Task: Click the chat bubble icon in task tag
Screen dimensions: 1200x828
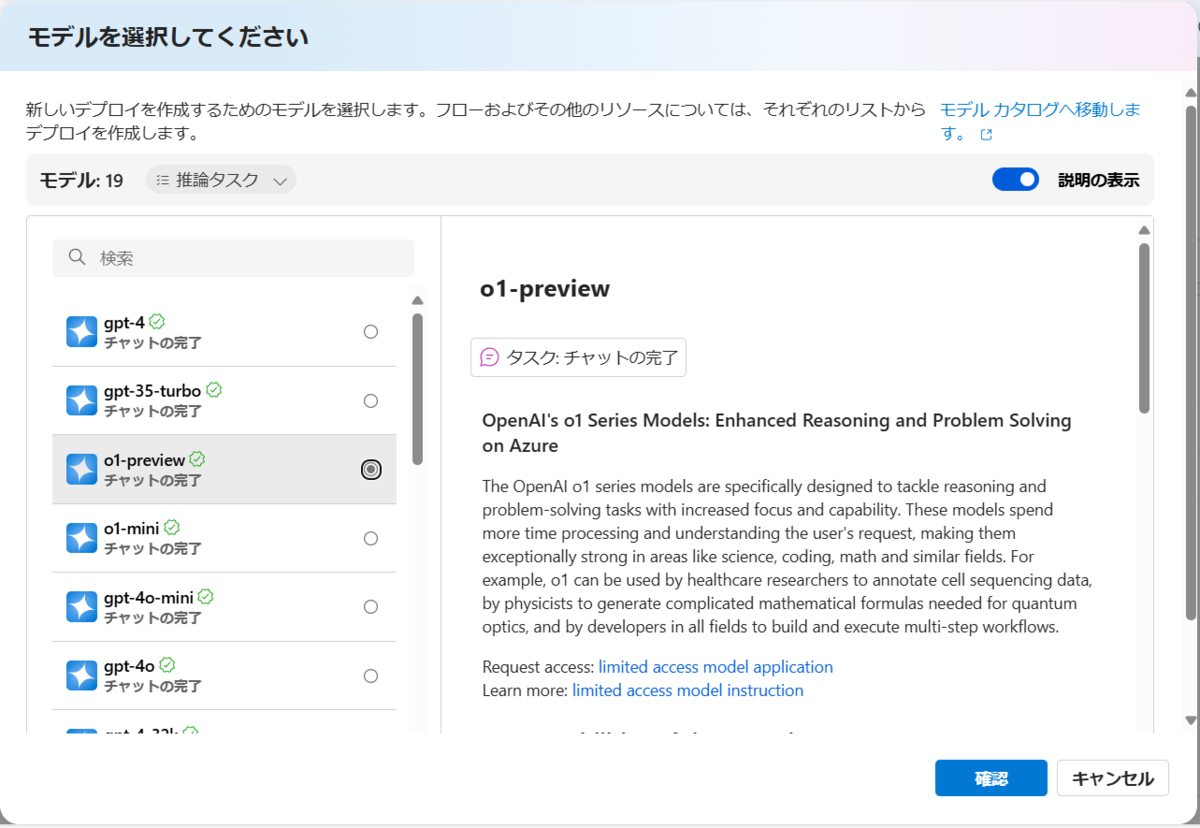Action: click(489, 357)
